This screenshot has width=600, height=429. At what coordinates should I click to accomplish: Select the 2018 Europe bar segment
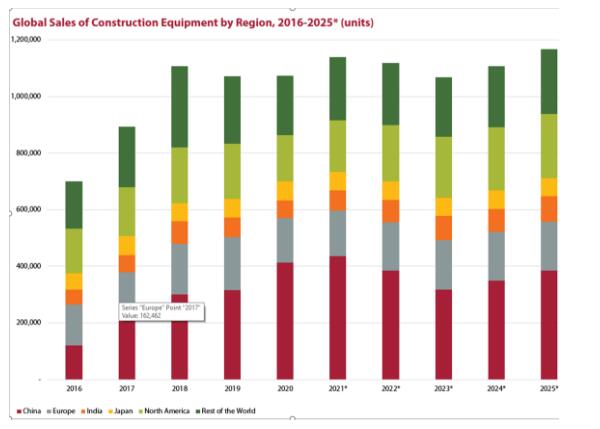[x=179, y=269]
